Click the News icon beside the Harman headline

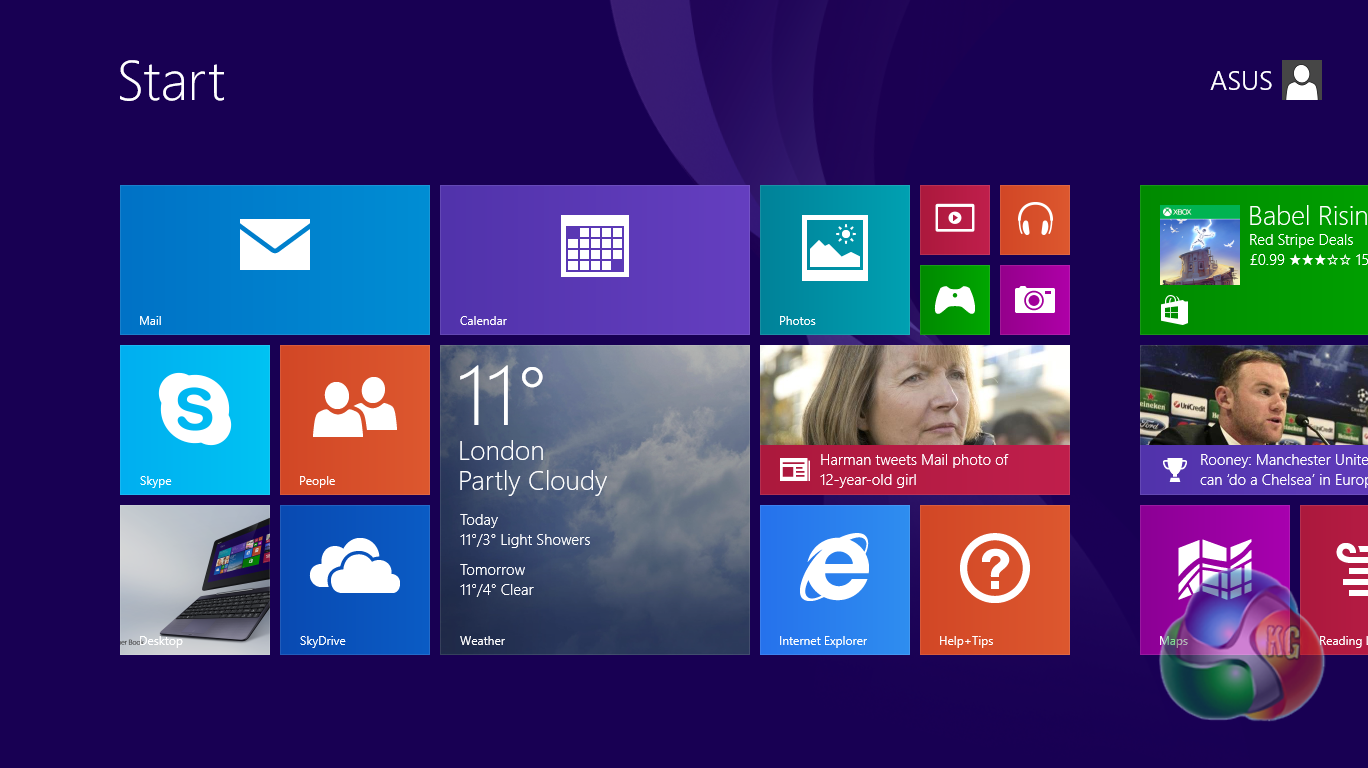794,470
